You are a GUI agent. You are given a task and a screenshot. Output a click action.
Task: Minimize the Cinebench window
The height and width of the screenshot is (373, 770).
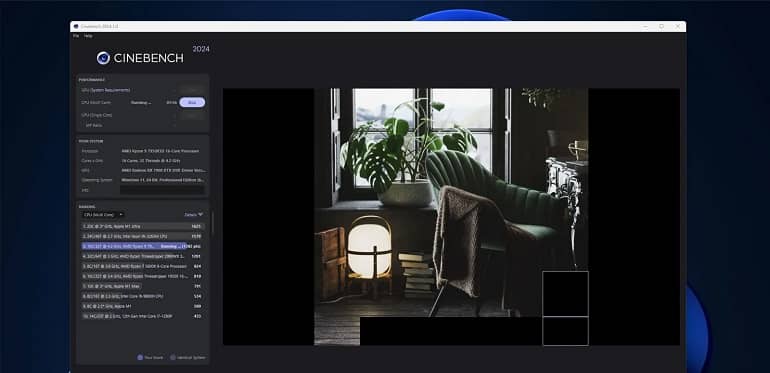coord(645,26)
